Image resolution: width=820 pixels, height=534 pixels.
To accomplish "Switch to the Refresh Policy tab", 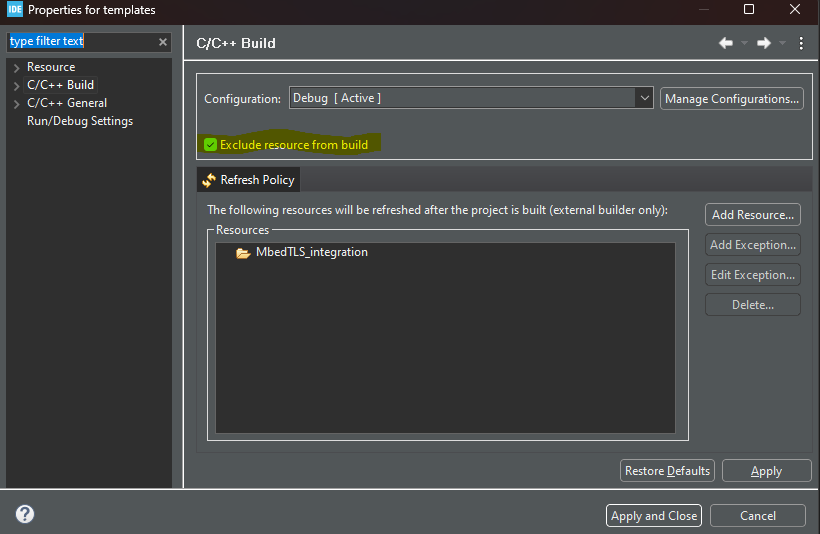I will pos(257,180).
